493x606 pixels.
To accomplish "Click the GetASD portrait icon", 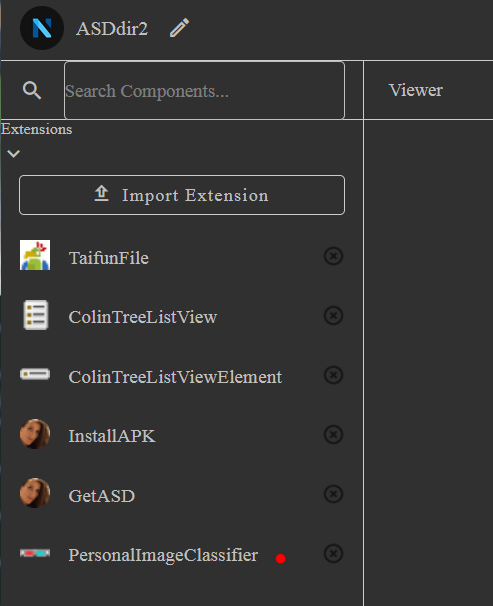I will 35,493.
